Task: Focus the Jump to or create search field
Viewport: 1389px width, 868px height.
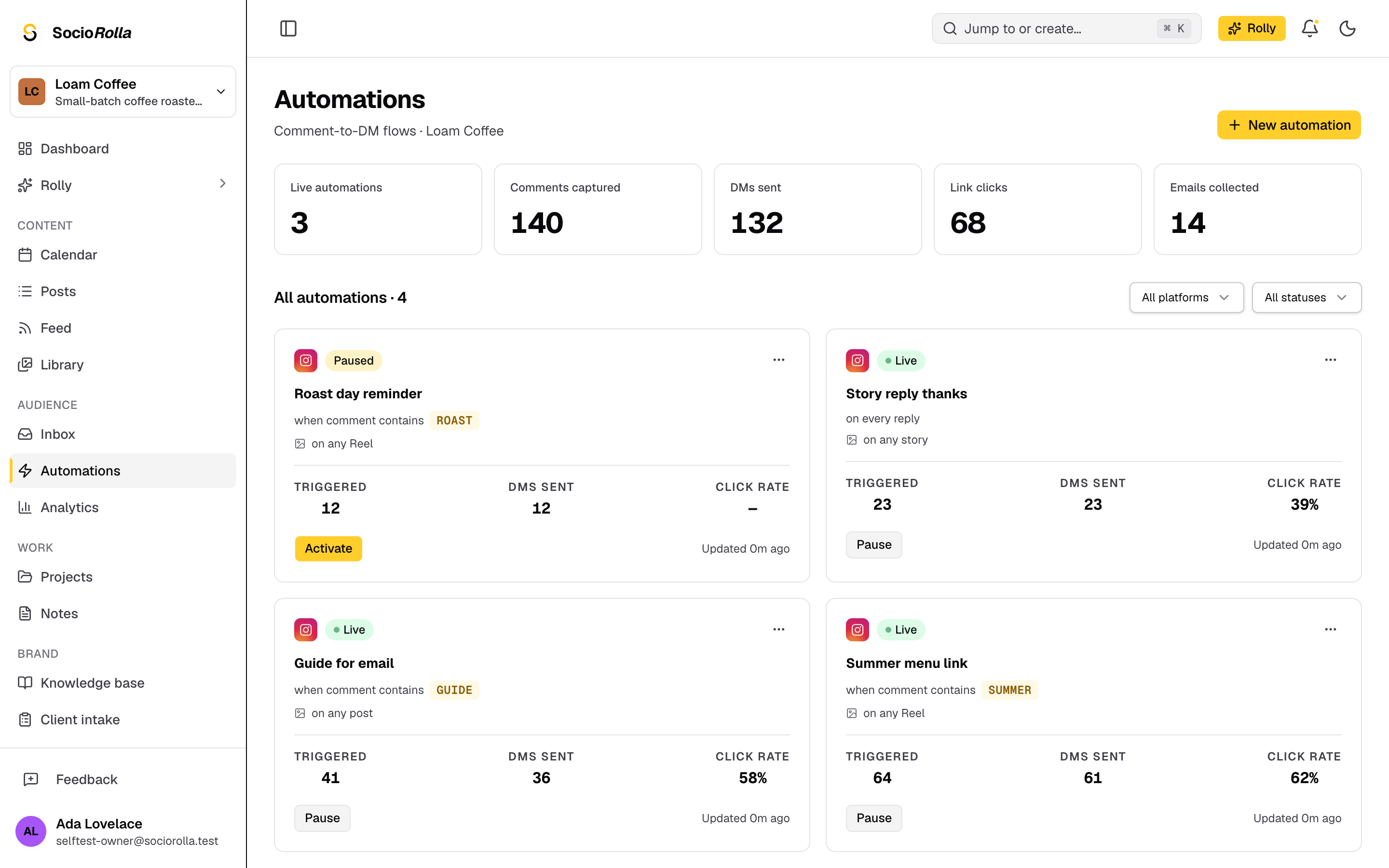Action: [x=1066, y=28]
